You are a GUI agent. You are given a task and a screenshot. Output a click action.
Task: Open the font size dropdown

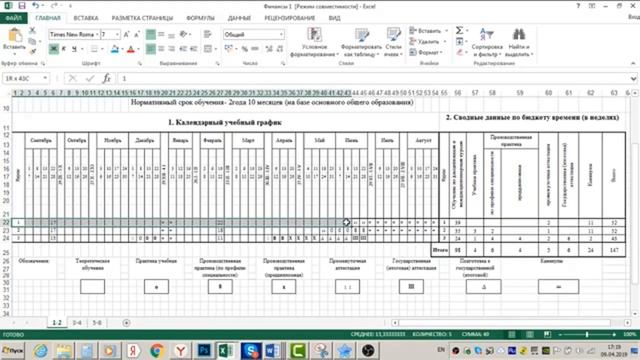coord(118,35)
